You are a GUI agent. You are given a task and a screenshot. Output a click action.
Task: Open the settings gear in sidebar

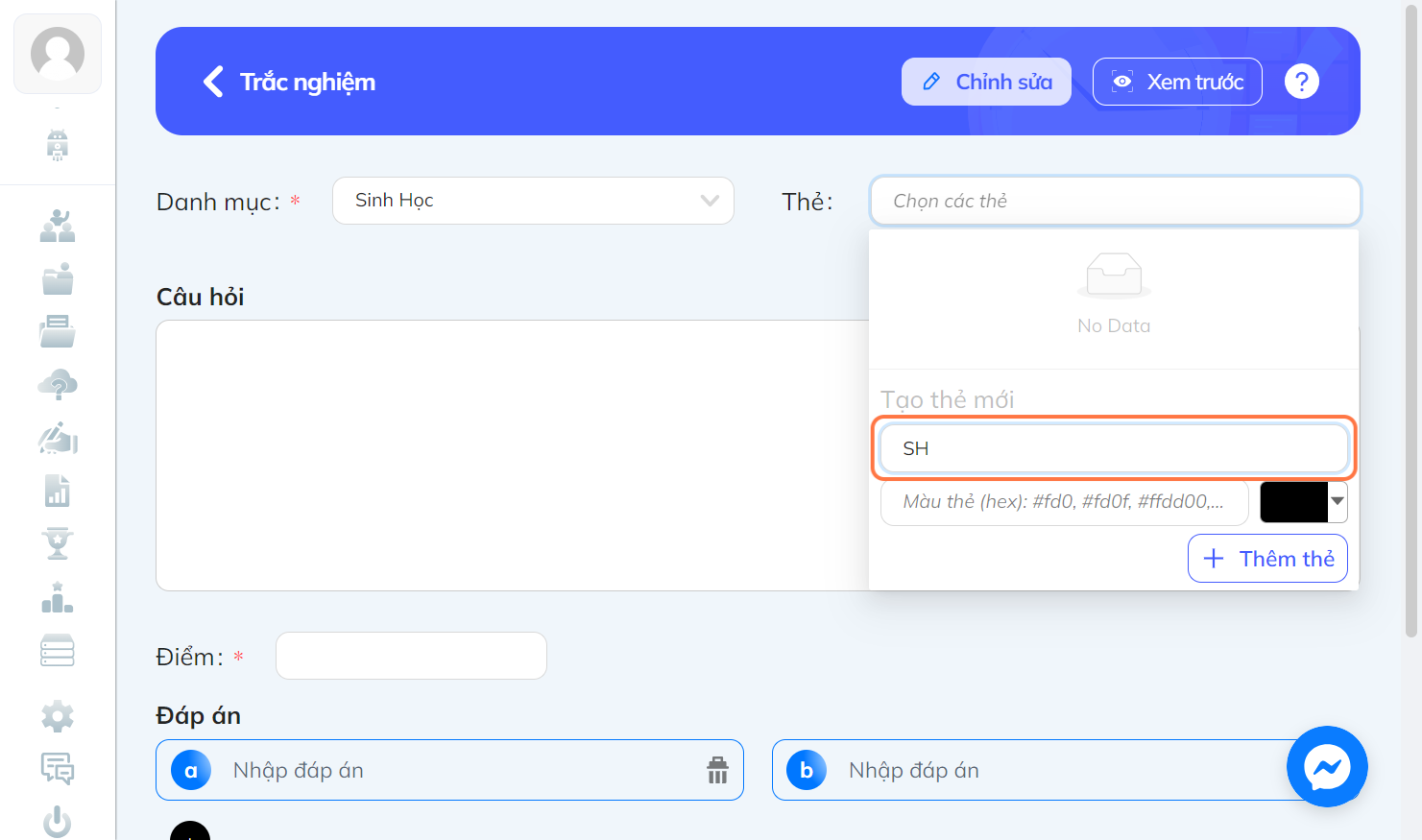point(58,716)
